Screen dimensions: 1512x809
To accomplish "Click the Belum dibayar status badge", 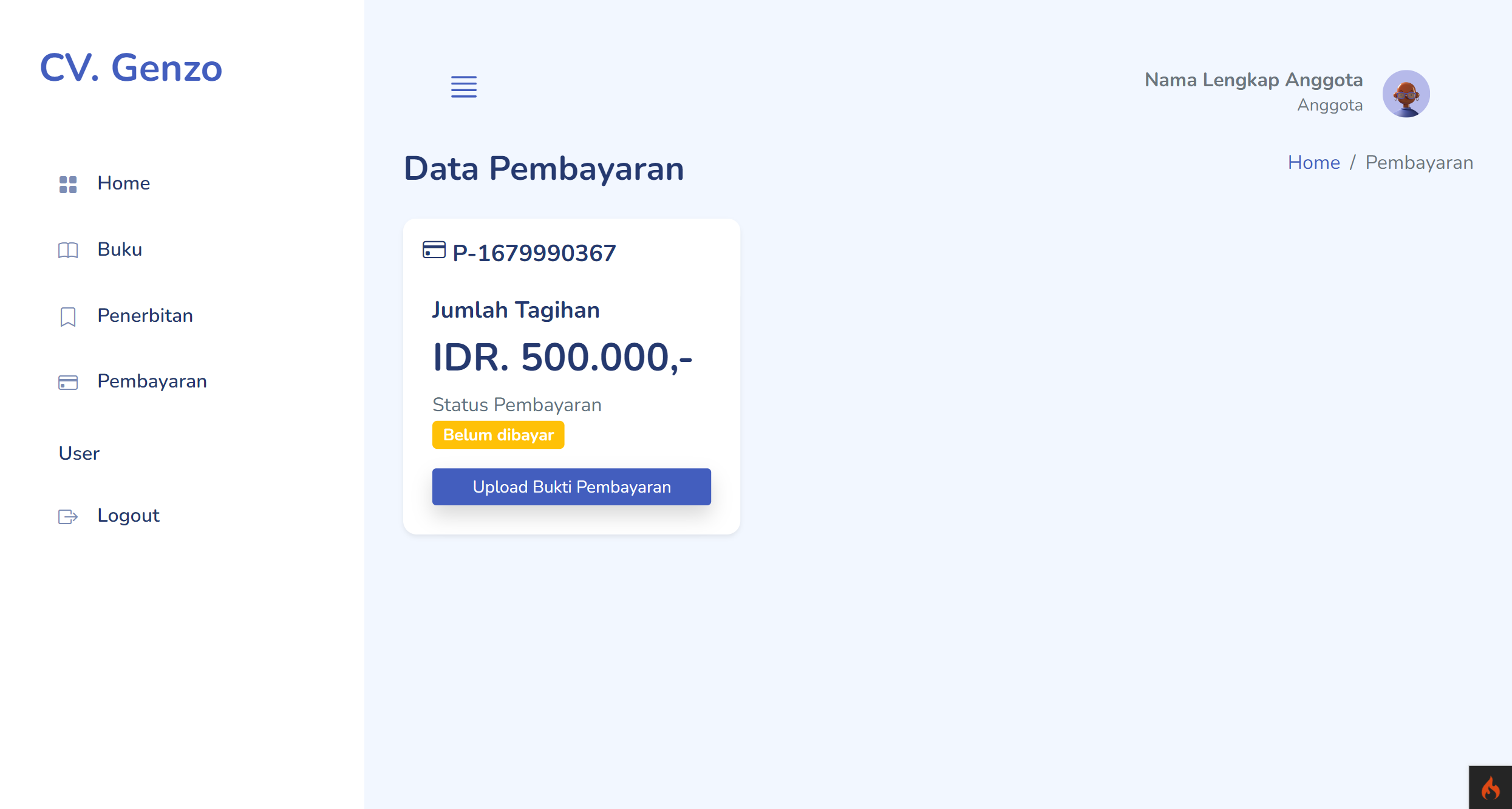I will [498, 434].
